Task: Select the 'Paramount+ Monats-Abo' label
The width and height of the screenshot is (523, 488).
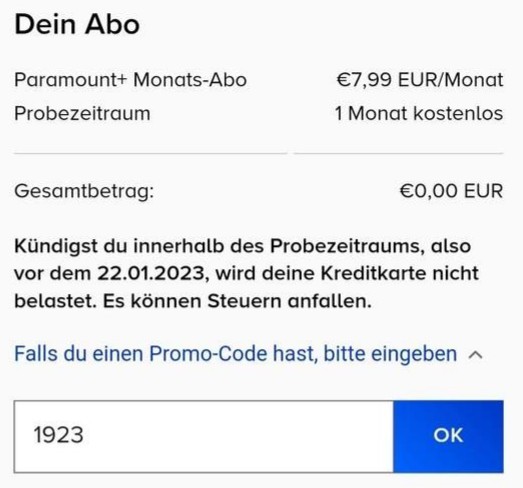Action: pyautogui.click(x=130, y=80)
